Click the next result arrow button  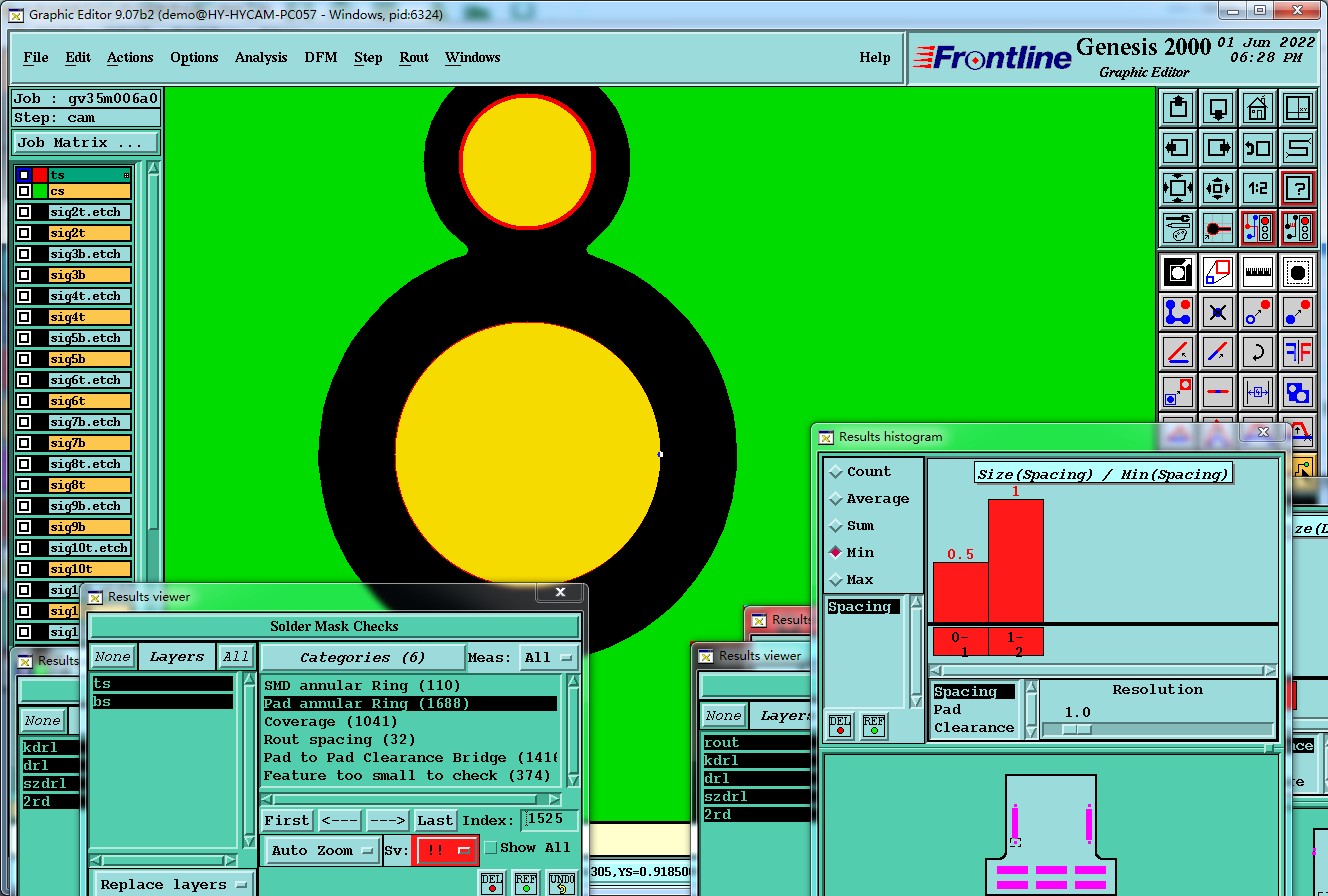point(387,820)
